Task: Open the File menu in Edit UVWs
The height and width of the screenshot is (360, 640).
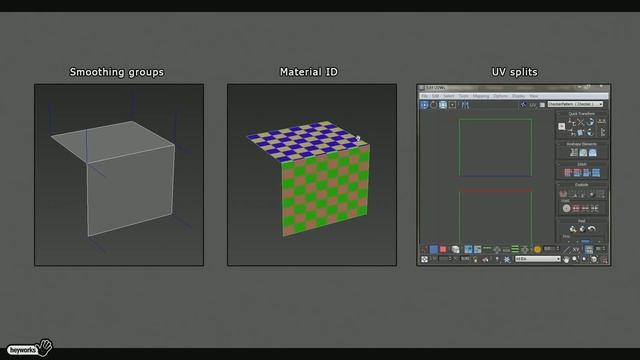Action: (x=424, y=96)
